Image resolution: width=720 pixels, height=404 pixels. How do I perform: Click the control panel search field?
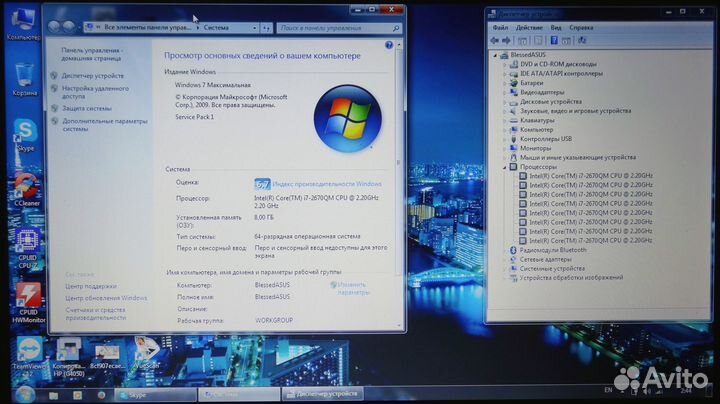pyautogui.click(x=339, y=28)
